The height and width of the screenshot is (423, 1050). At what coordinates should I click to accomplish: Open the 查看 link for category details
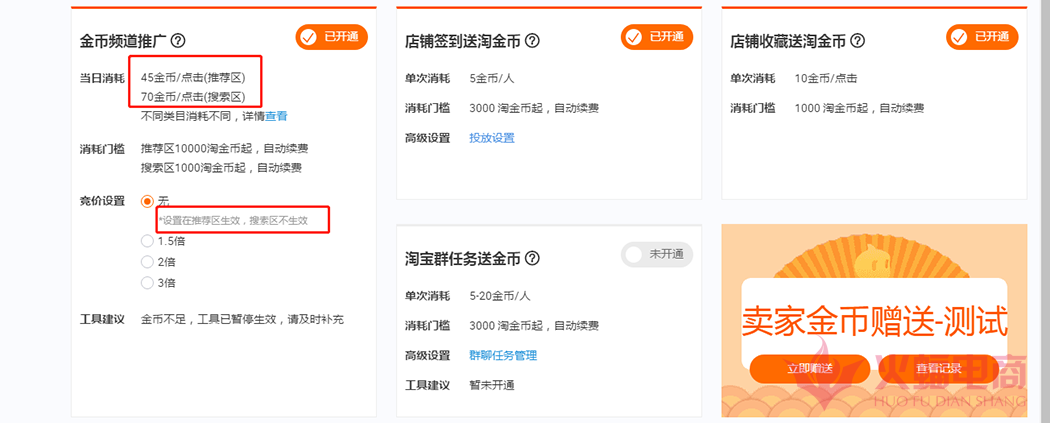276,116
